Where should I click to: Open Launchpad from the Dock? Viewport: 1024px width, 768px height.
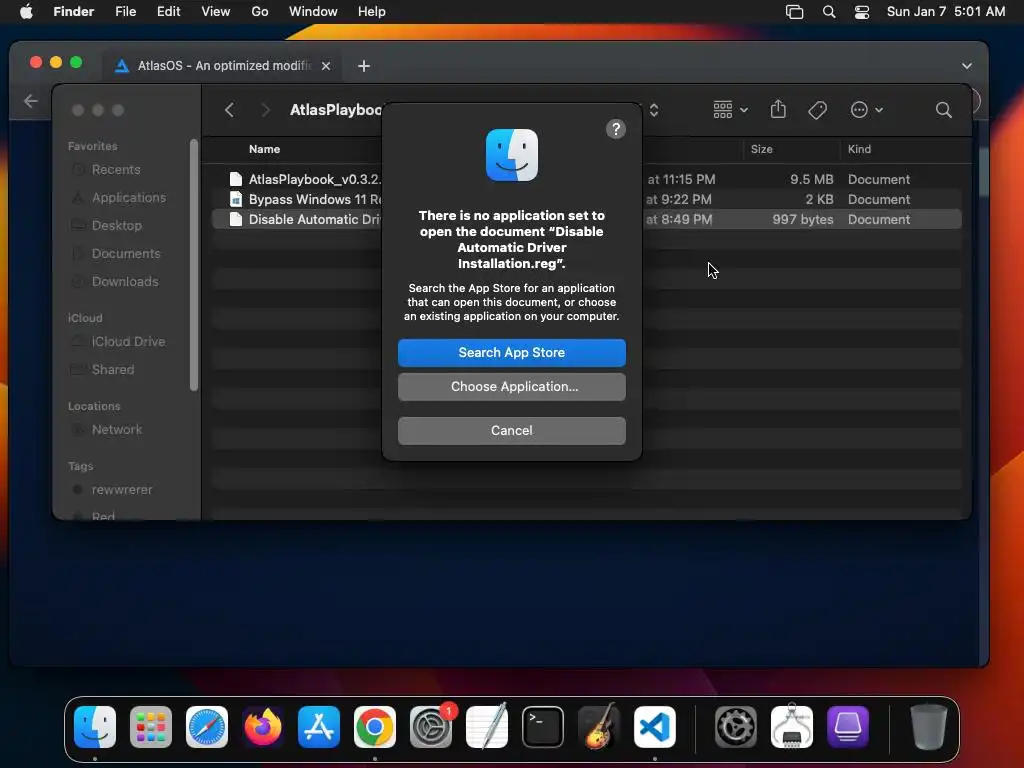151,727
